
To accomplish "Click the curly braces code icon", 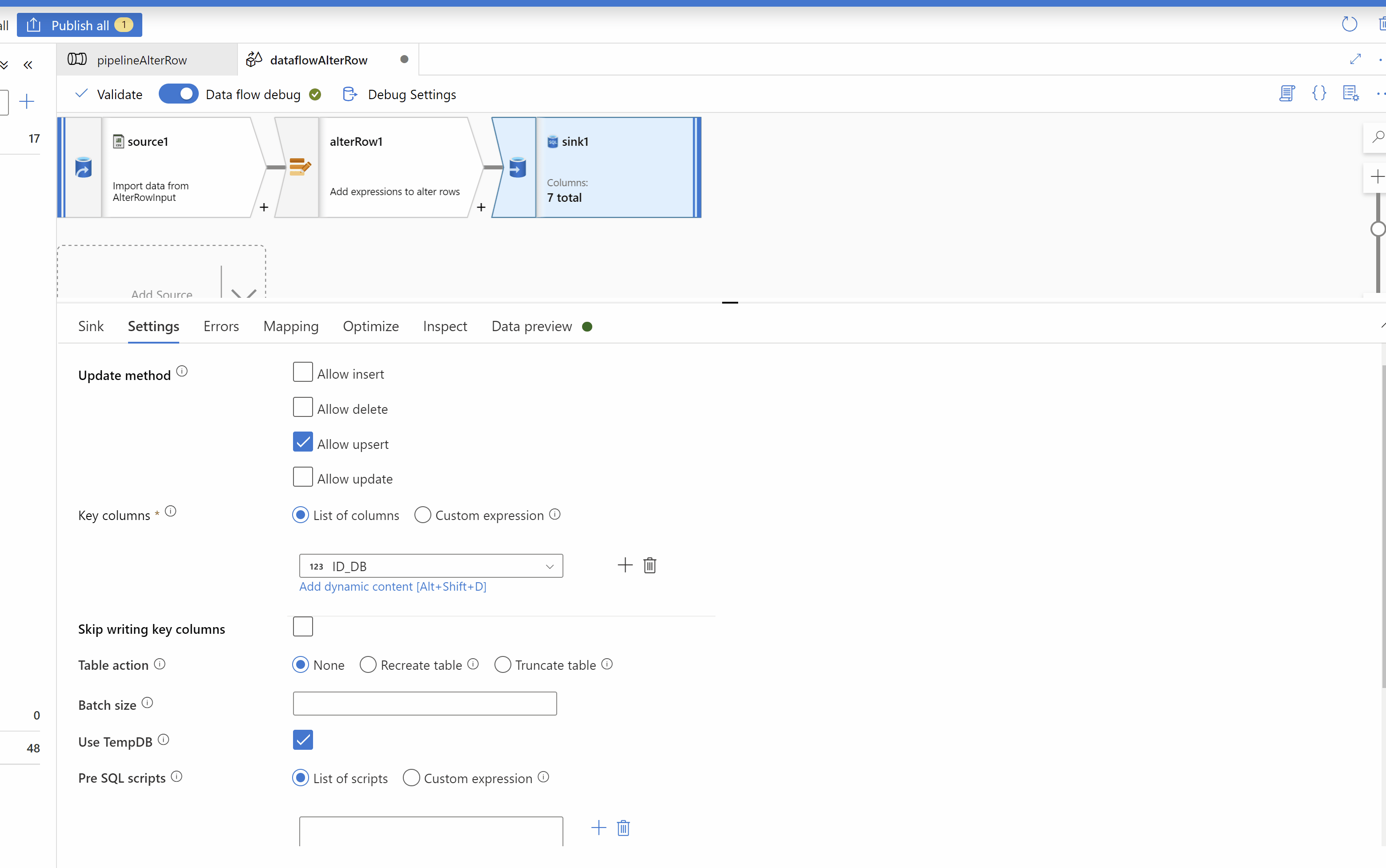I will [x=1319, y=93].
